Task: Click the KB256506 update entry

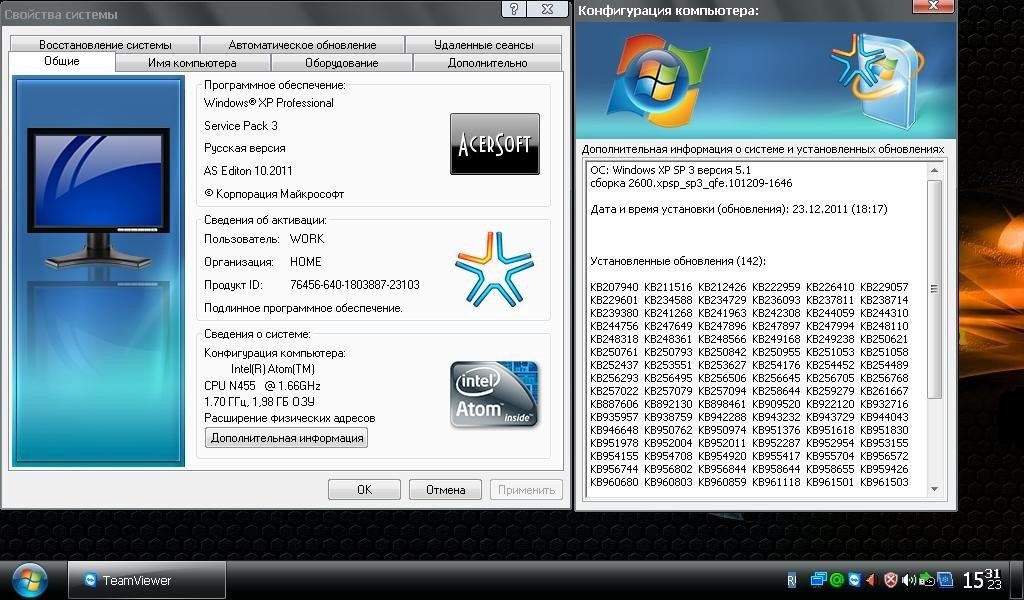Action: tap(722, 378)
